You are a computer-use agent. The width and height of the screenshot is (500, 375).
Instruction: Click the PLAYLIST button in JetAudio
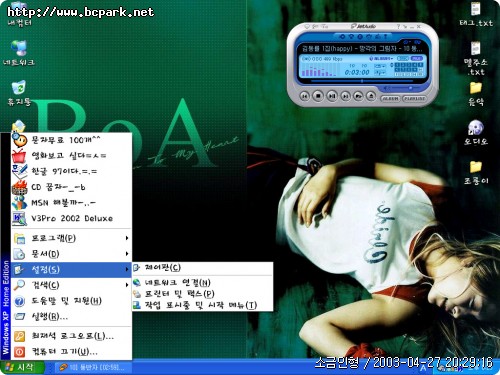tap(414, 99)
